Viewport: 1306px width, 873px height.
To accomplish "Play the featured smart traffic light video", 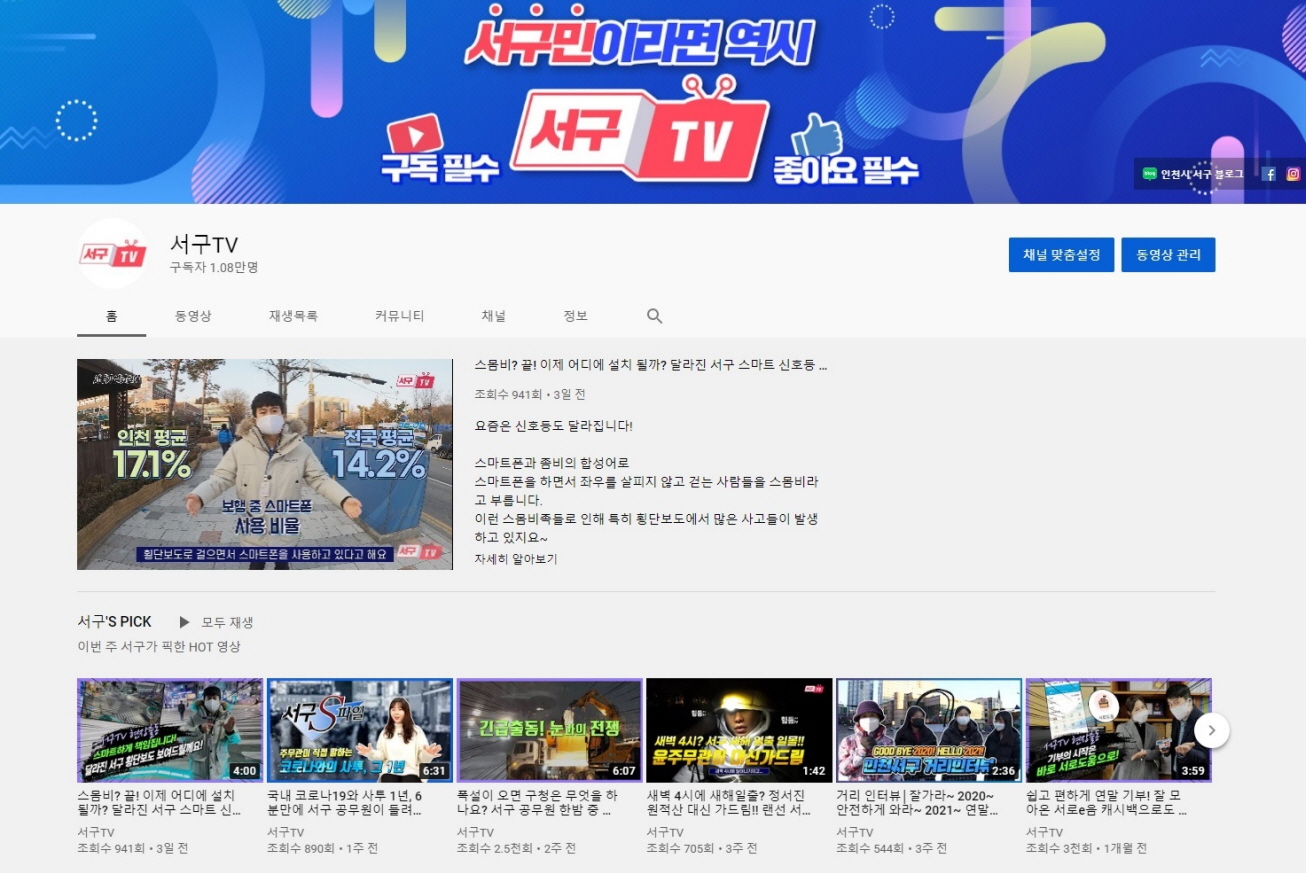I will point(265,464).
